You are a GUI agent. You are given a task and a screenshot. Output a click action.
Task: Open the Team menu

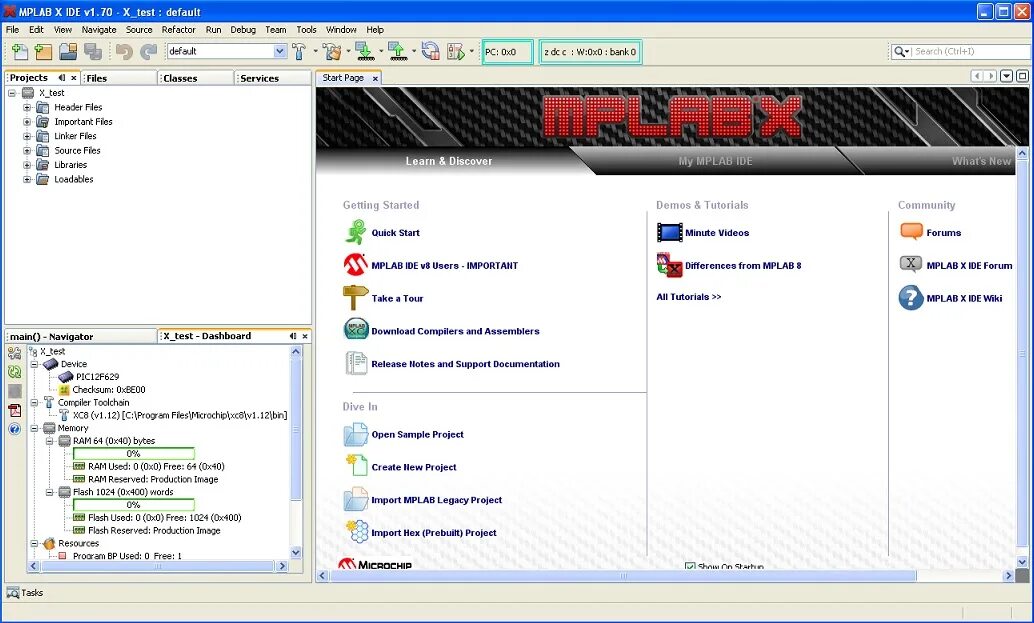click(276, 30)
